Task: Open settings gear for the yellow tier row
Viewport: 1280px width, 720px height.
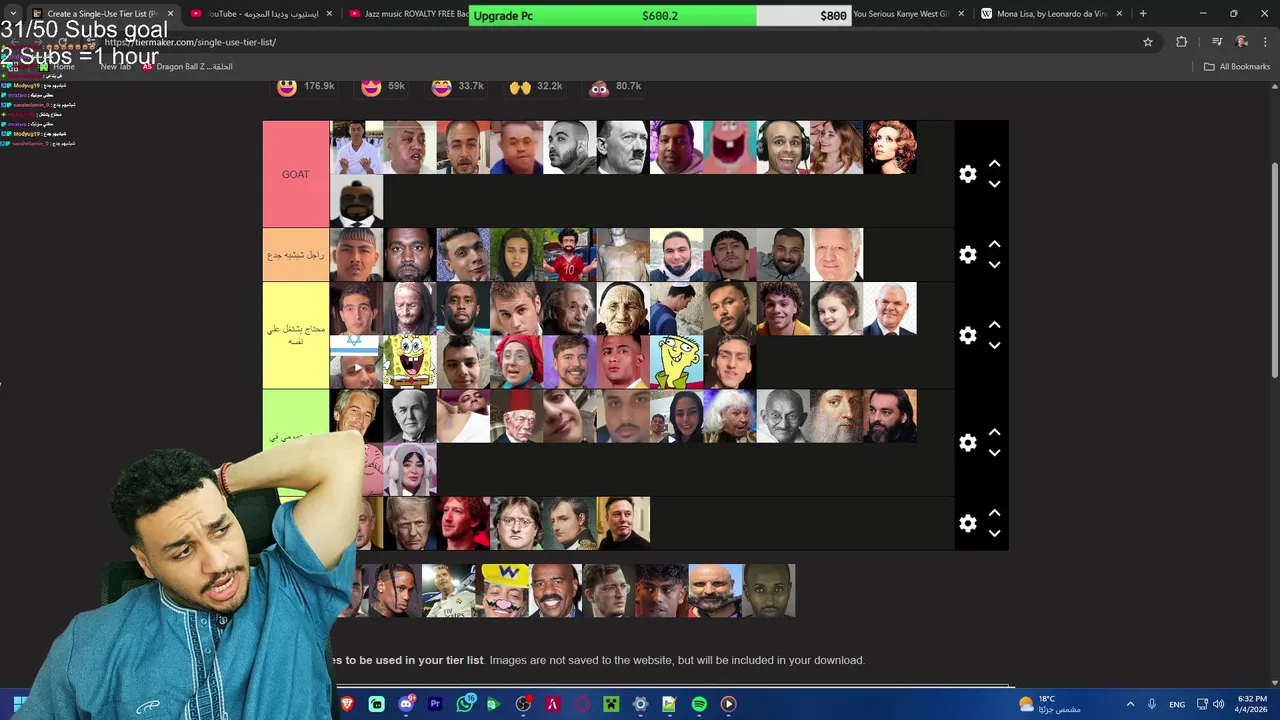Action: pyautogui.click(x=967, y=336)
